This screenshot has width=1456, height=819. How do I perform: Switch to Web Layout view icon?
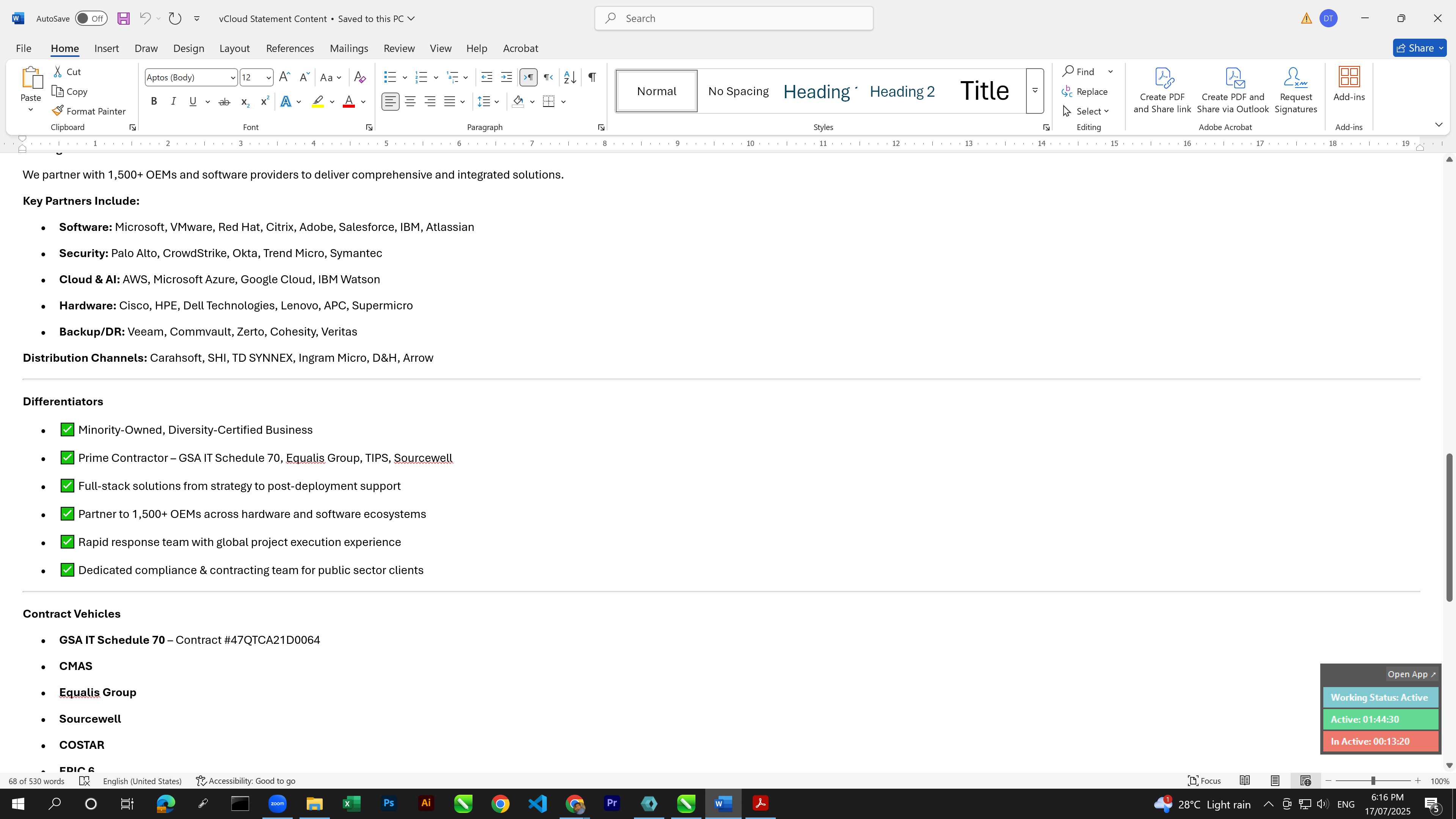(1305, 781)
